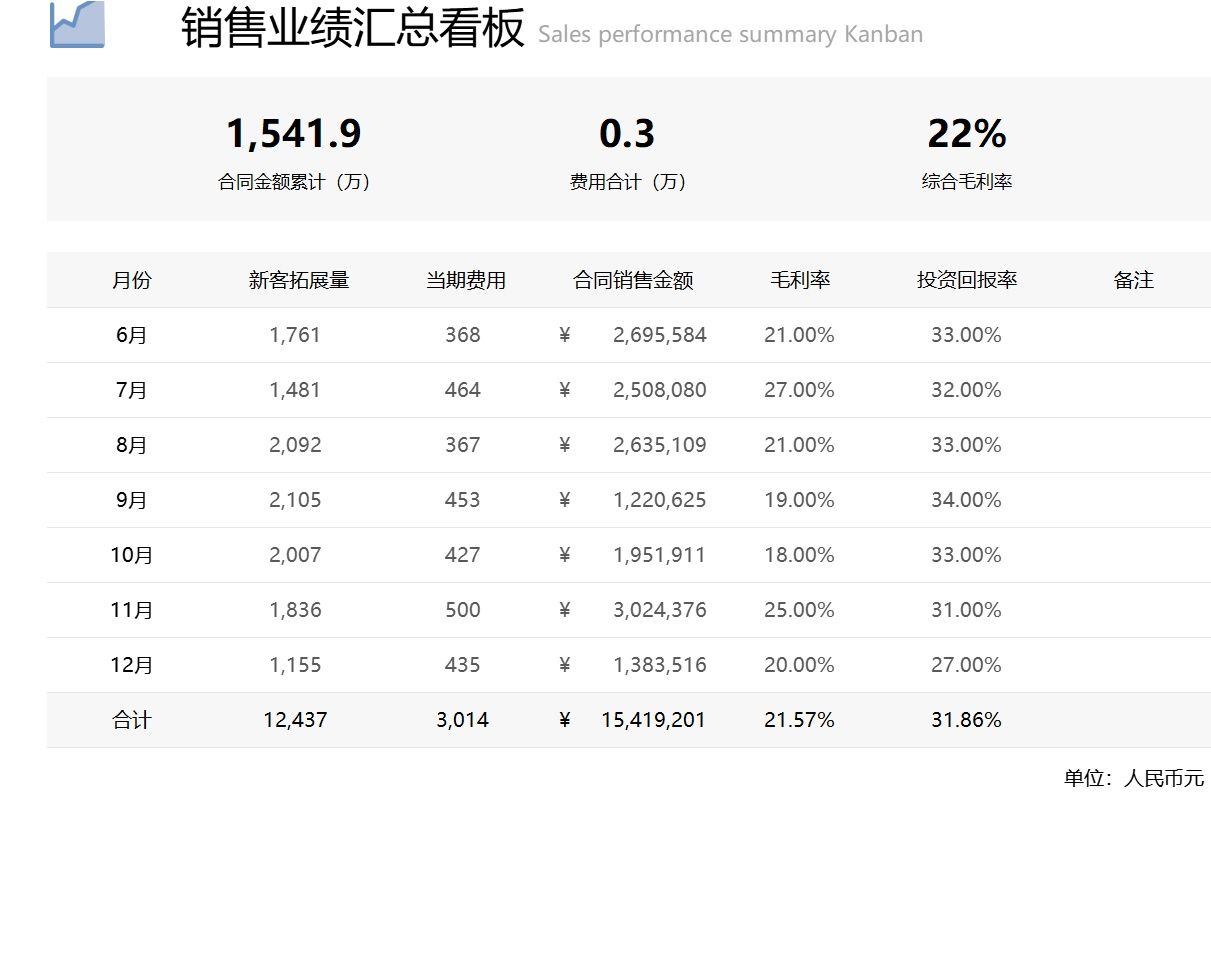Select the 当期费用 column header
The image size is (1211, 969).
465,281
